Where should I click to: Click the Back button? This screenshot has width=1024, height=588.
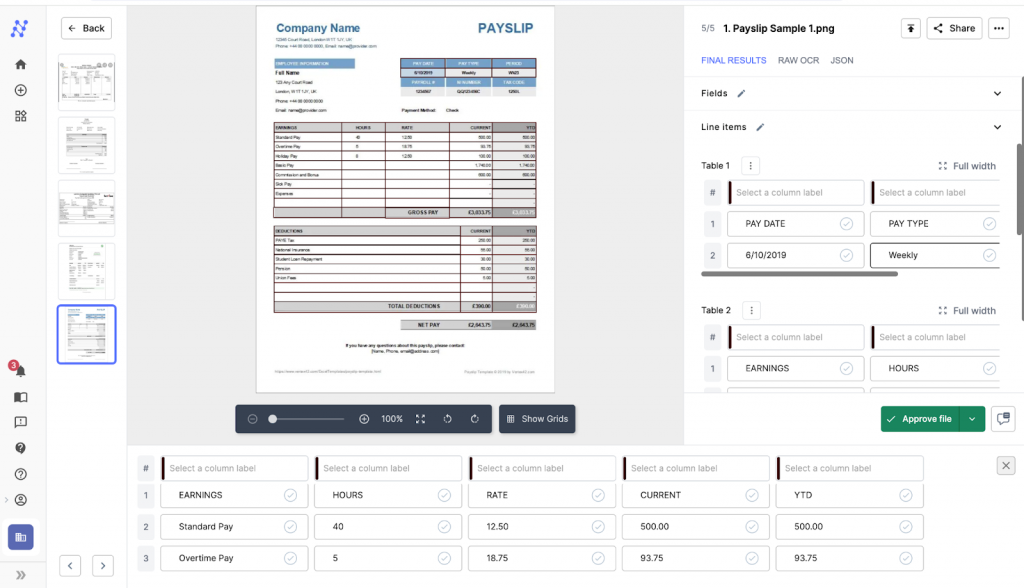[x=86, y=28]
